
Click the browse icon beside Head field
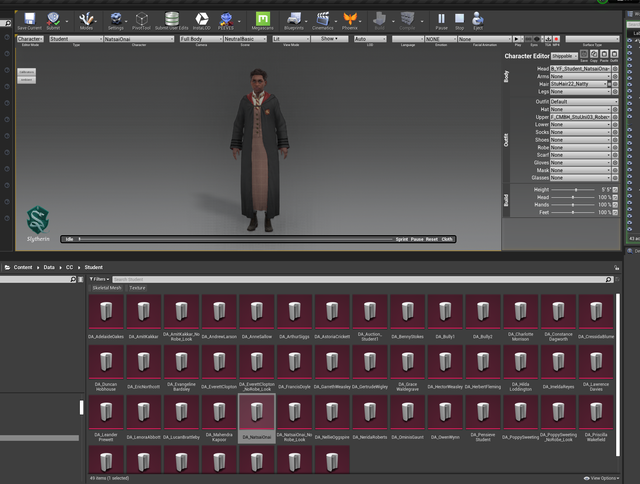pyautogui.click(x=615, y=69)
